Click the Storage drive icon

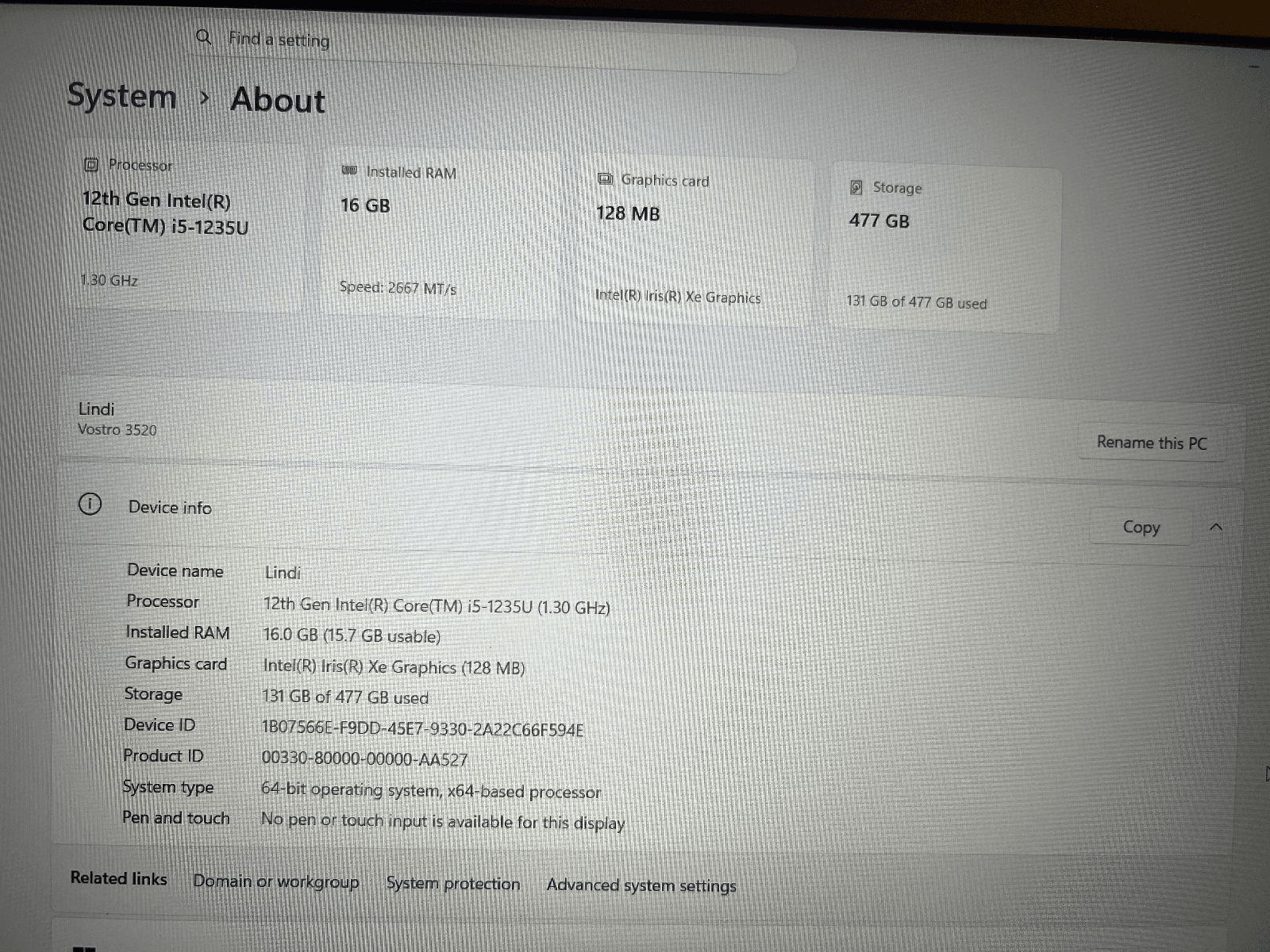click(x=856, y=187)
